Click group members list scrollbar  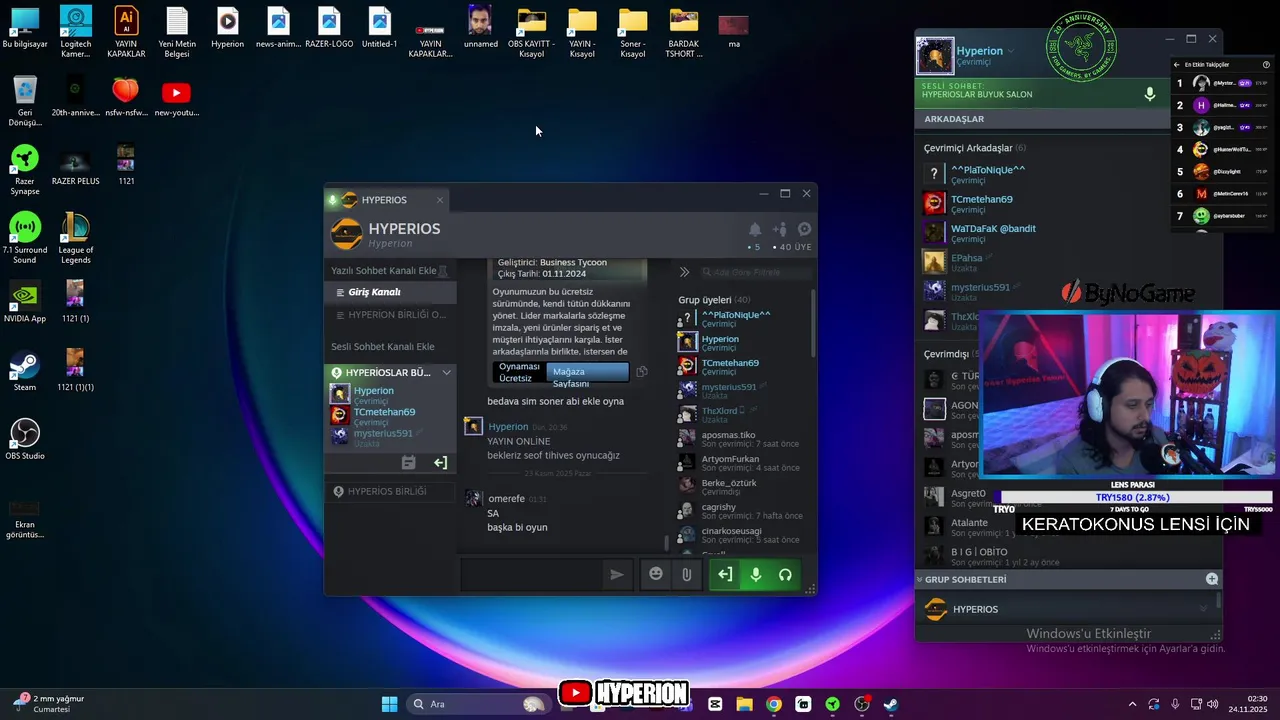coord(813,322)
